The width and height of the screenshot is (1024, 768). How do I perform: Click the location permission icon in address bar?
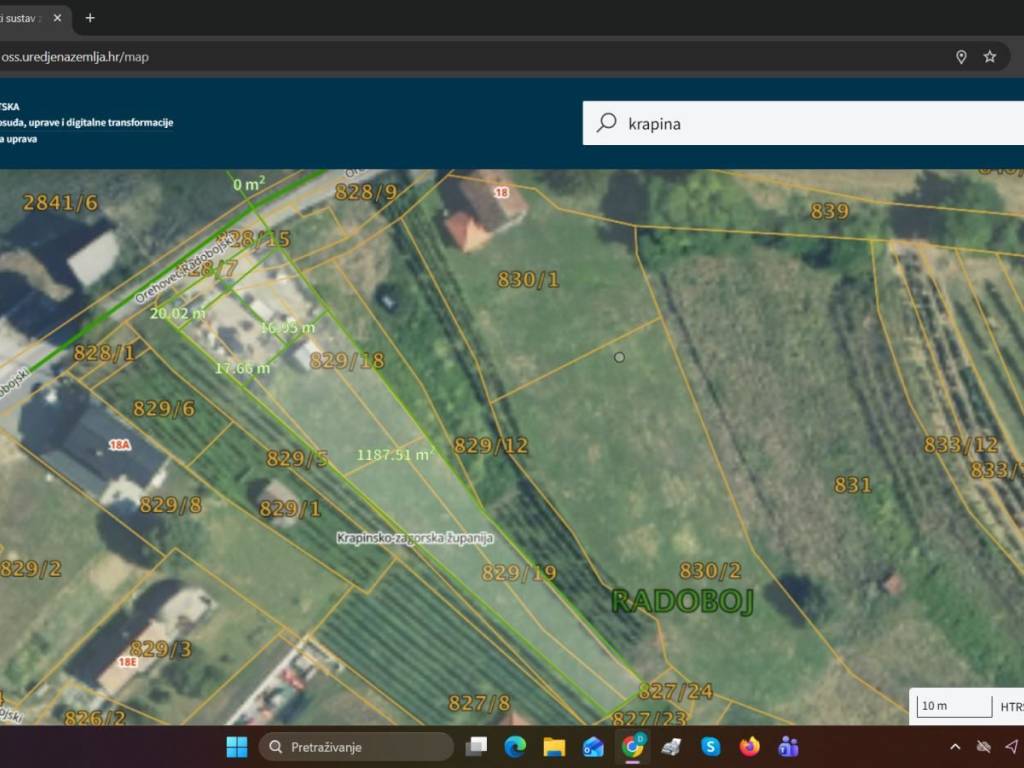pos(961,57)
